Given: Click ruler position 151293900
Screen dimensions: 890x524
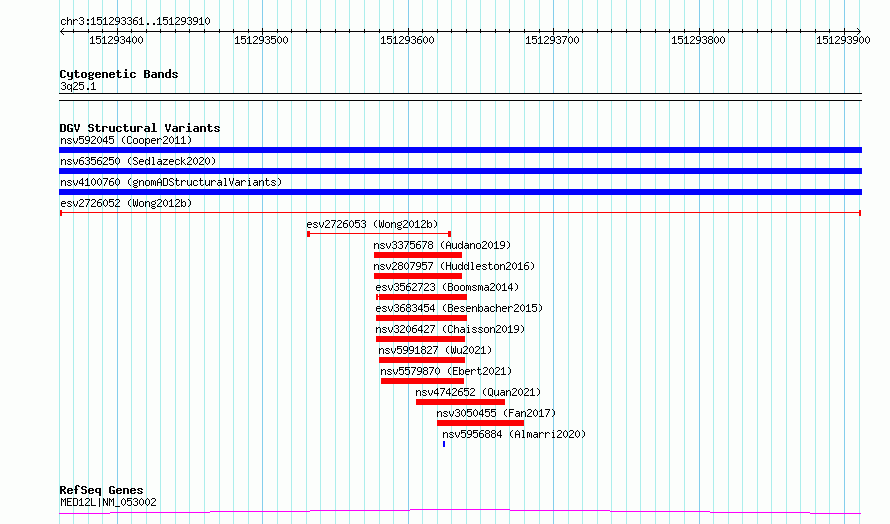Looking at the screenshot, I should [x=843, y=40].
